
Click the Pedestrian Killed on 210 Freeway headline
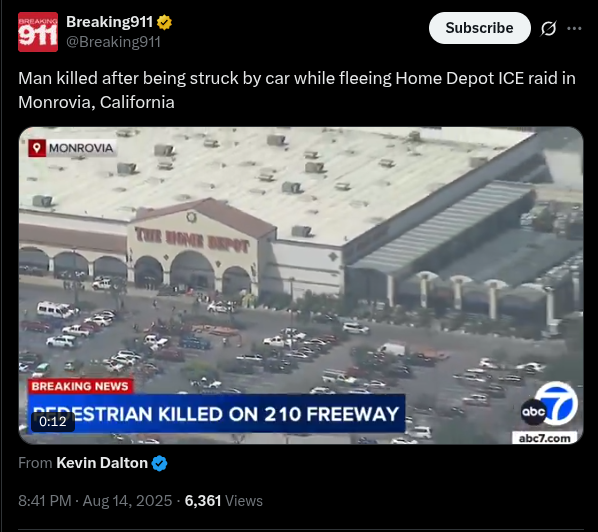click(x=216, y=414)
